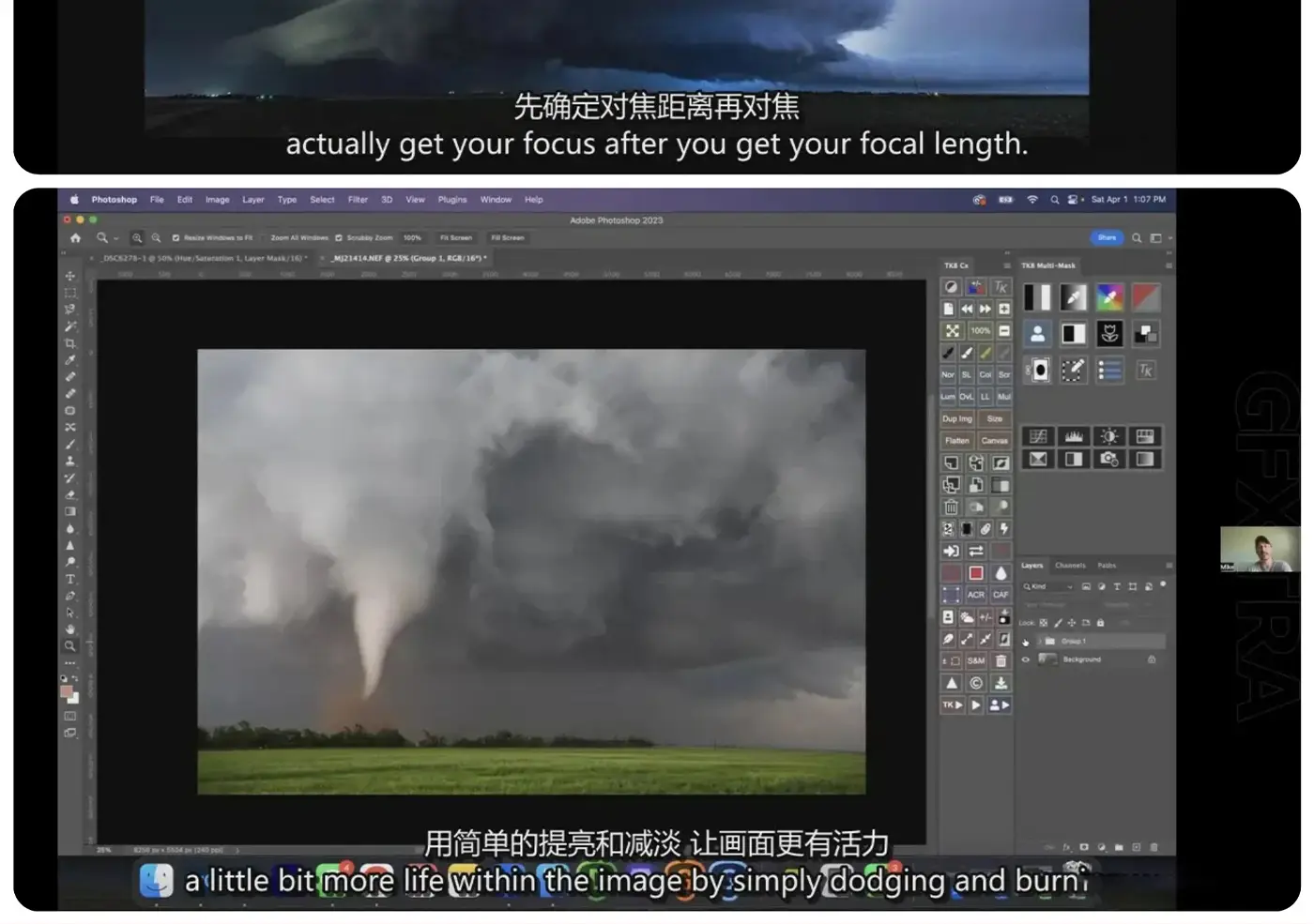Image resolution: width=1314 pixels, height=924 pixels.
Task: Click the Flatten button in TK8 Cx
Action: coord(957,441)
